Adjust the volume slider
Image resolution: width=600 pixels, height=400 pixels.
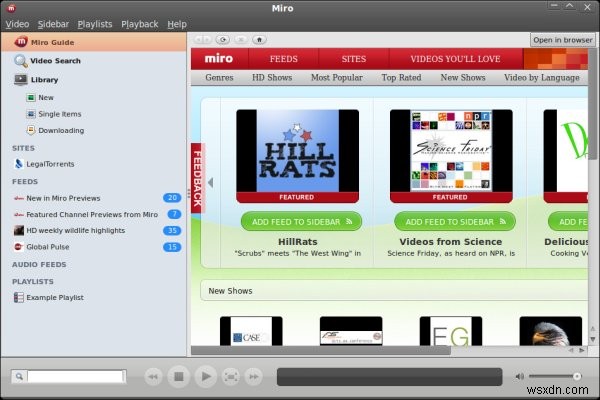click(555, 377)
